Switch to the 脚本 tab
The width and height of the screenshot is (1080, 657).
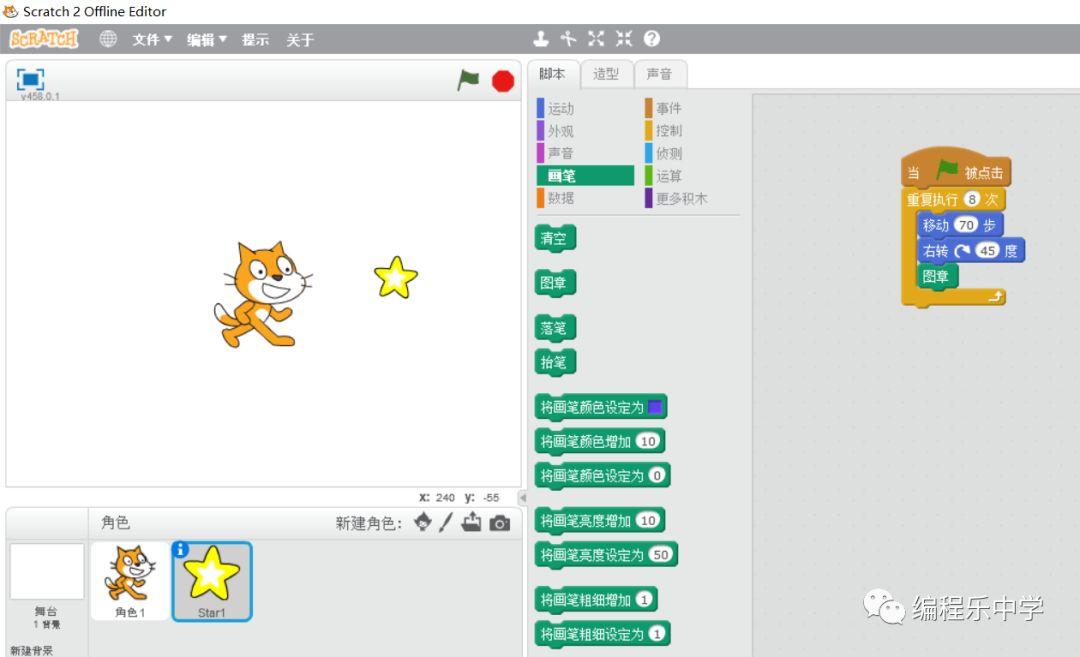point(552,74)
